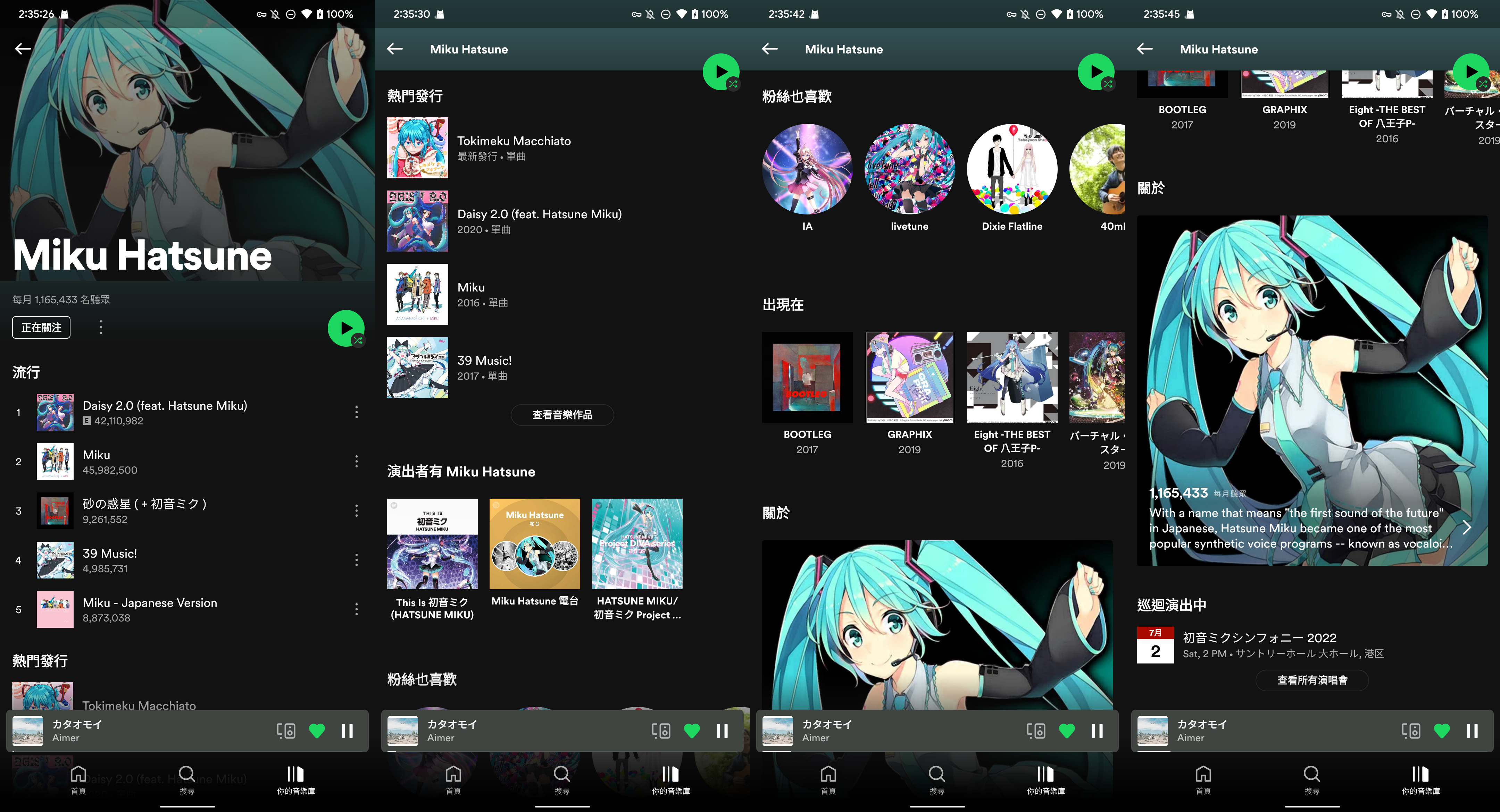Viewport: 1500px width, 812px height.
Task: Tap back arrow on the 2:35:42 screen
Action: 770,49
